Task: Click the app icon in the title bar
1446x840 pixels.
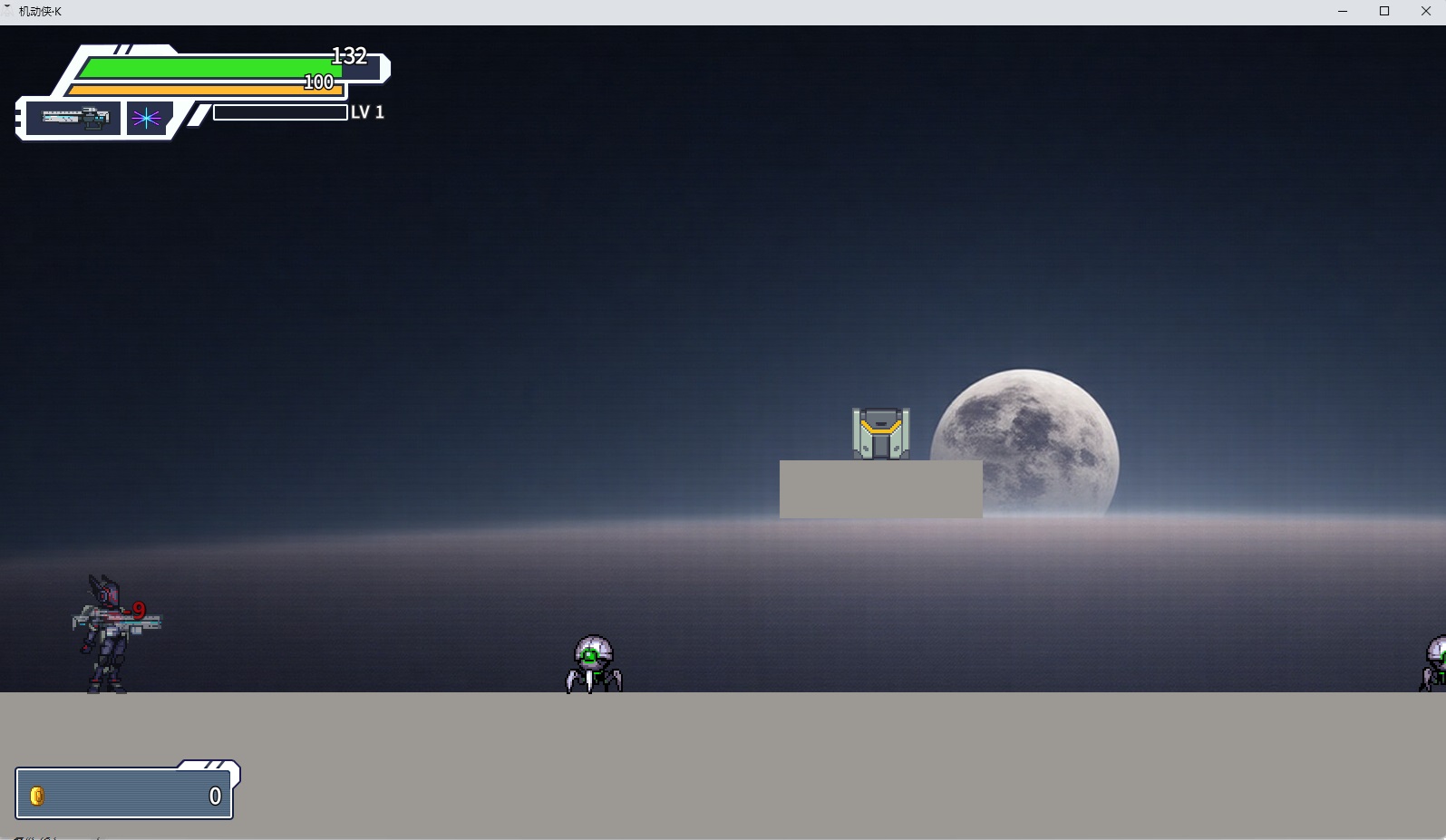Action: (x=8, y=11)
